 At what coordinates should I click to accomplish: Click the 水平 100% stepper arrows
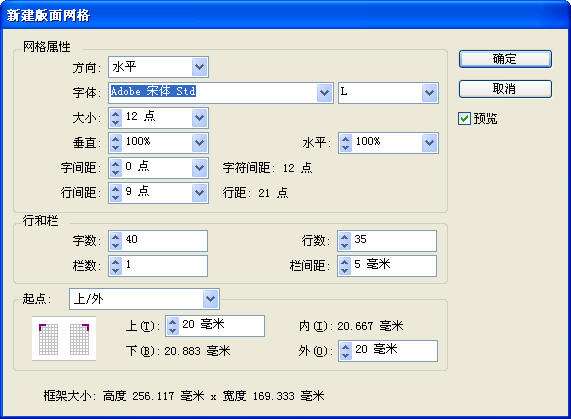click(x=346, y=143)
